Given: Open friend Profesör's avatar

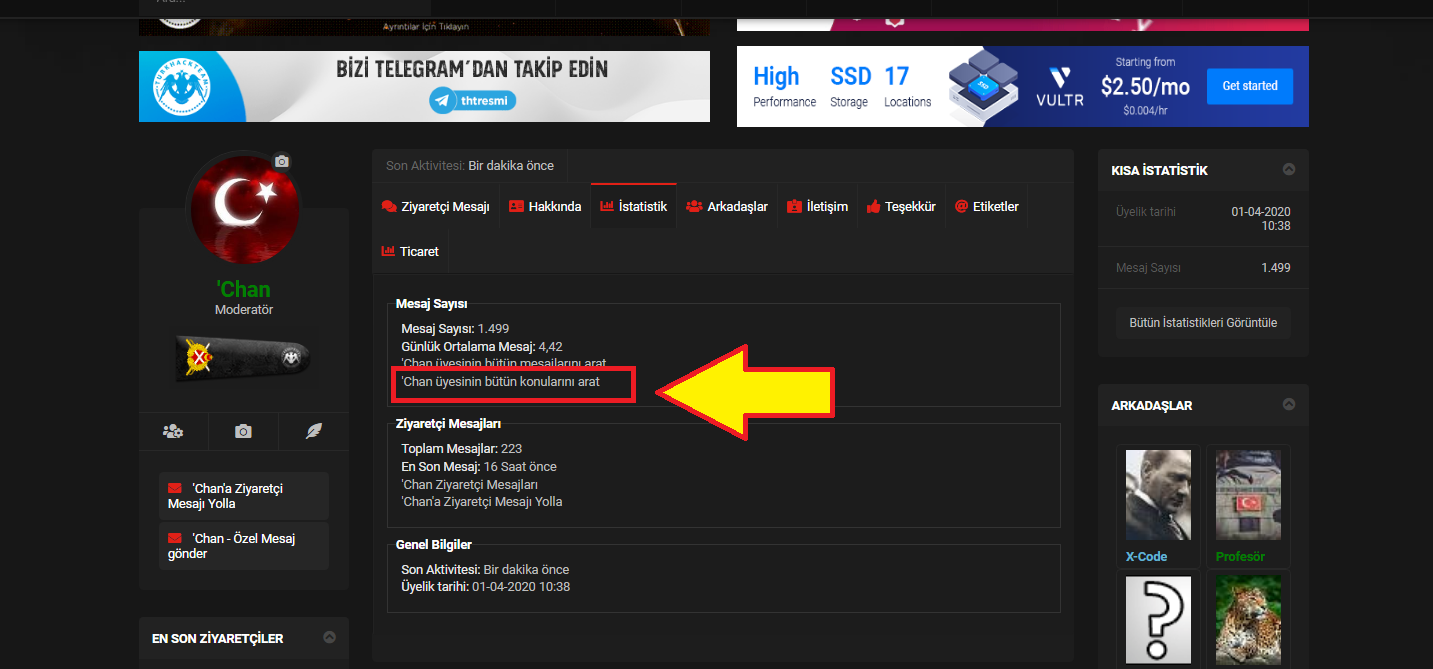Looking at the screenshot, I should click(1248, 495).
